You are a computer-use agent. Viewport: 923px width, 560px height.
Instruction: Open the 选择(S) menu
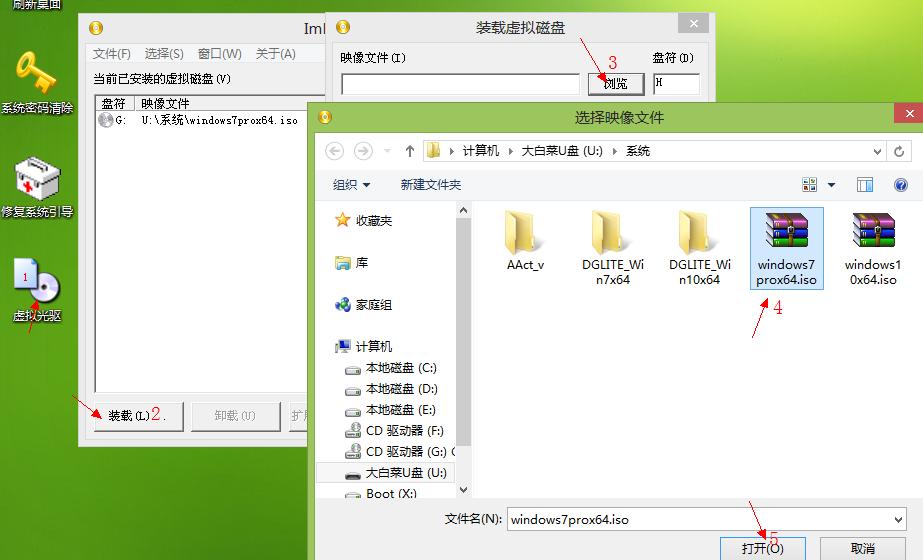164,54
